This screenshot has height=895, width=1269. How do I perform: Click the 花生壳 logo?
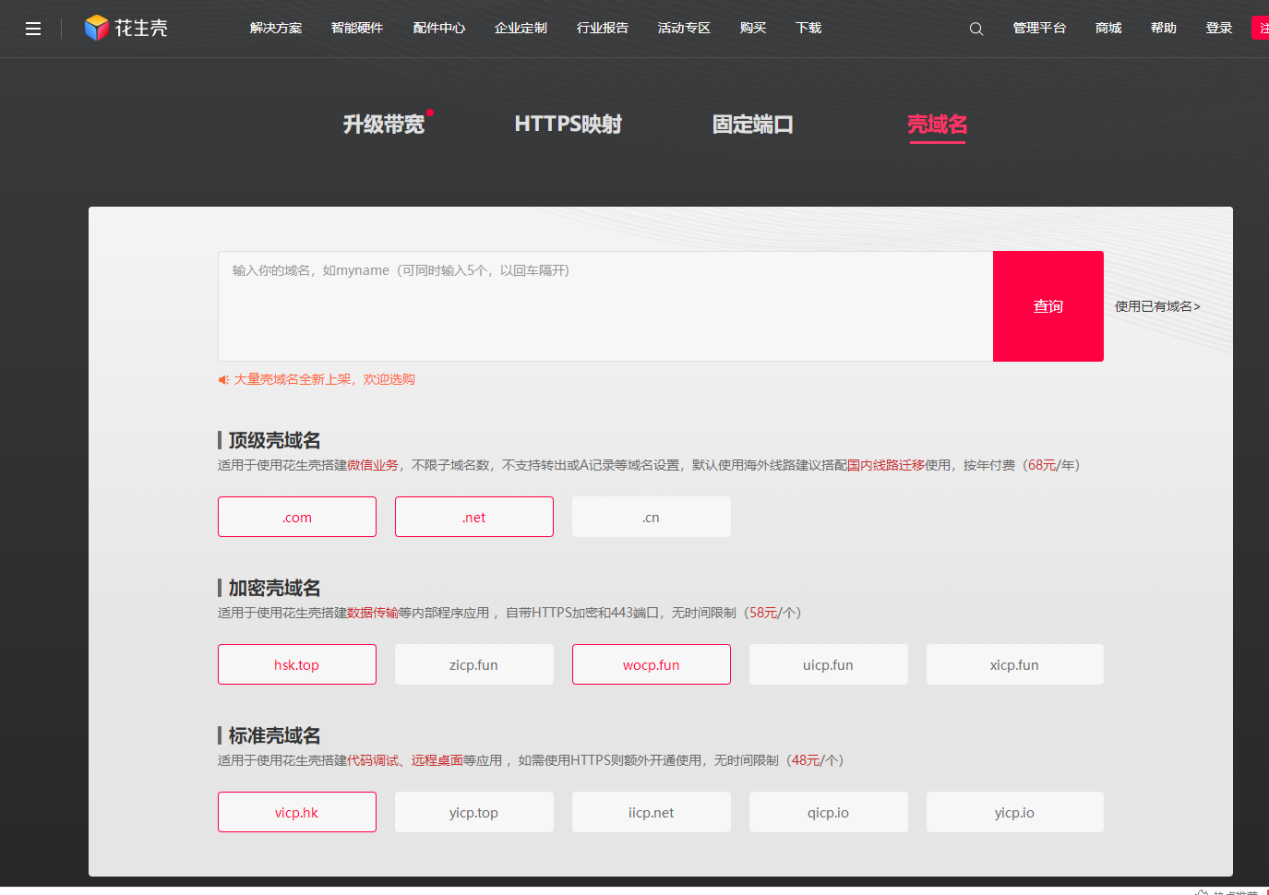point(126,28)
